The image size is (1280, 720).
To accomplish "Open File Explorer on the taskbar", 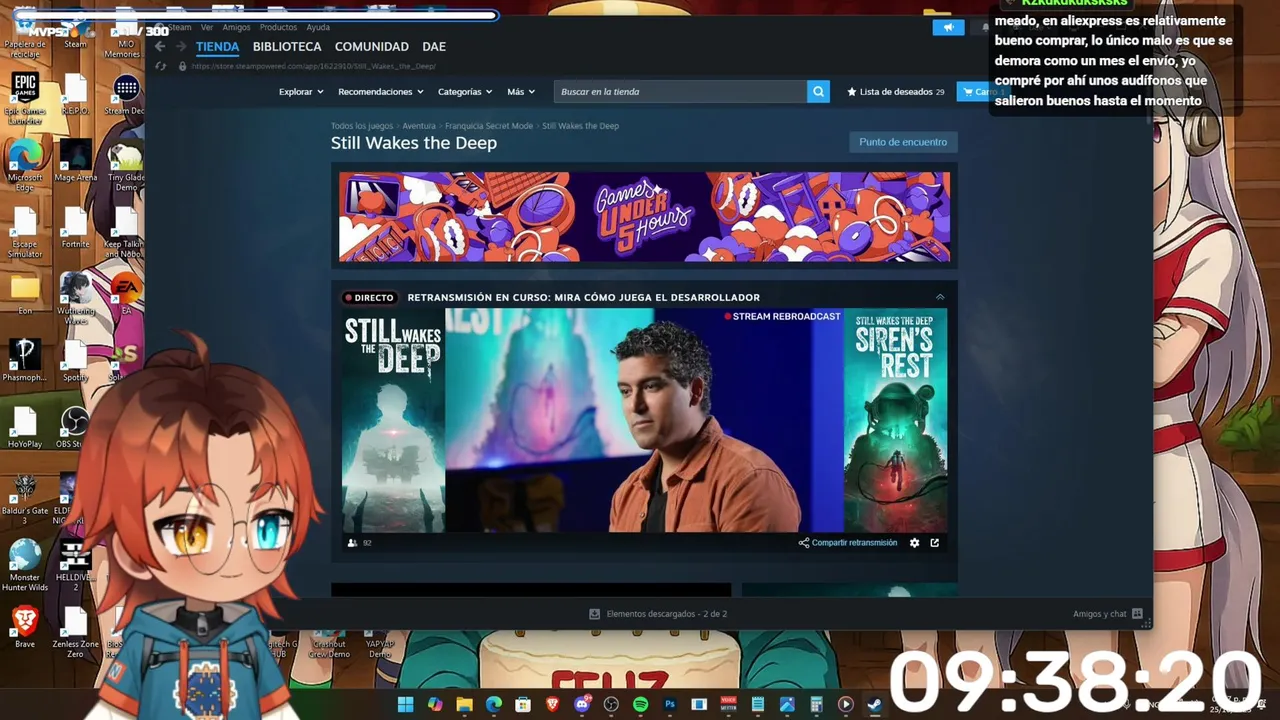I will click(464, 704).
